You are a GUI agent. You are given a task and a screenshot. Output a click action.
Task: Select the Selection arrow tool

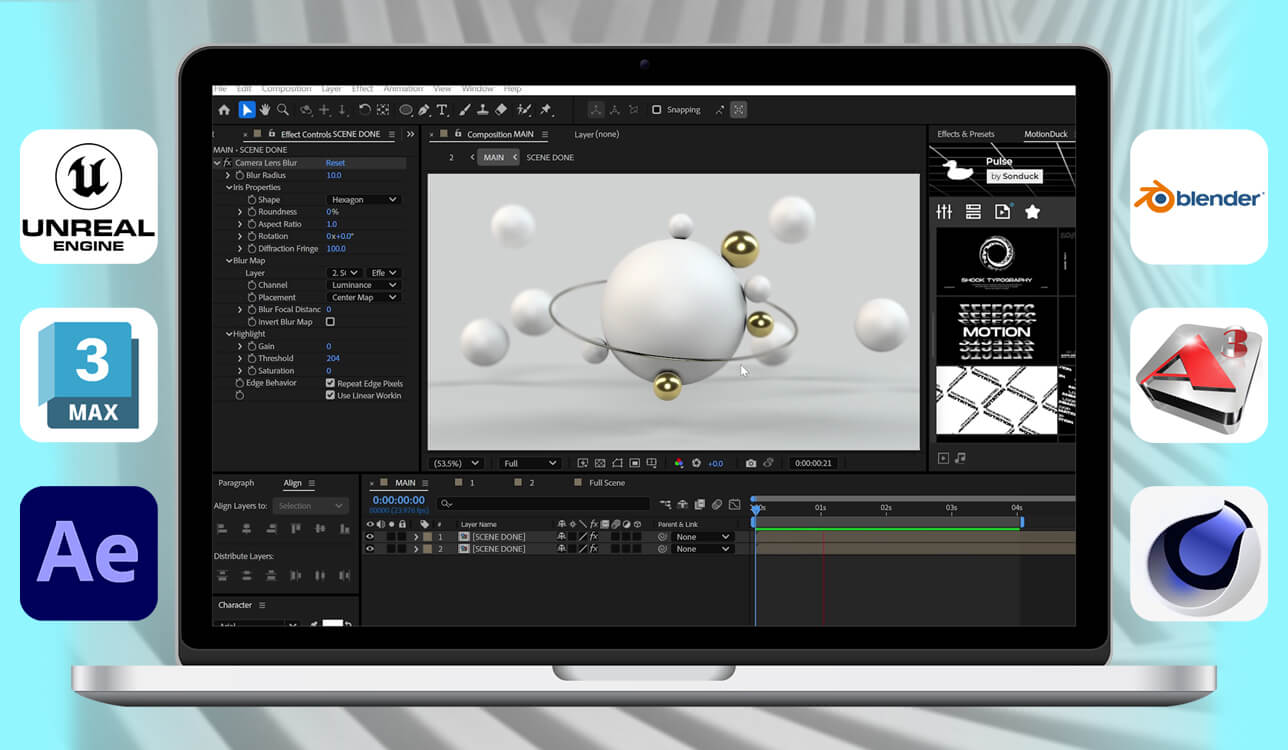(x=246, y=110)
